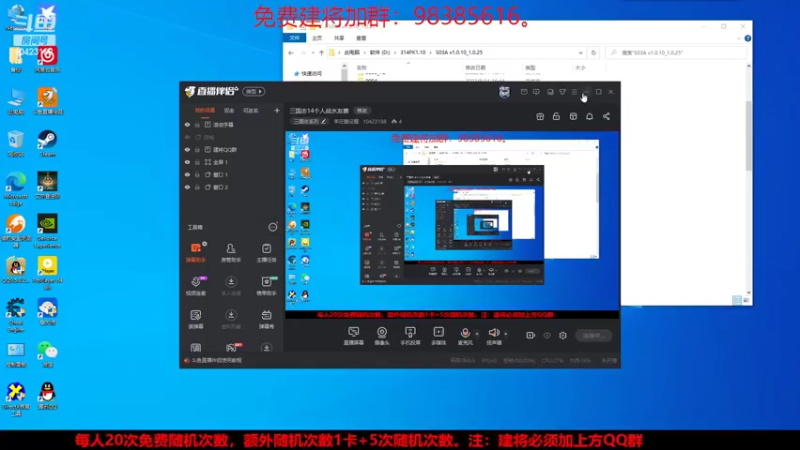Viewport: 800px width, 450px height.
Task: Toggle visibility of 窗口 2 source
Action: pyautogui.click(x=187, y=187)
